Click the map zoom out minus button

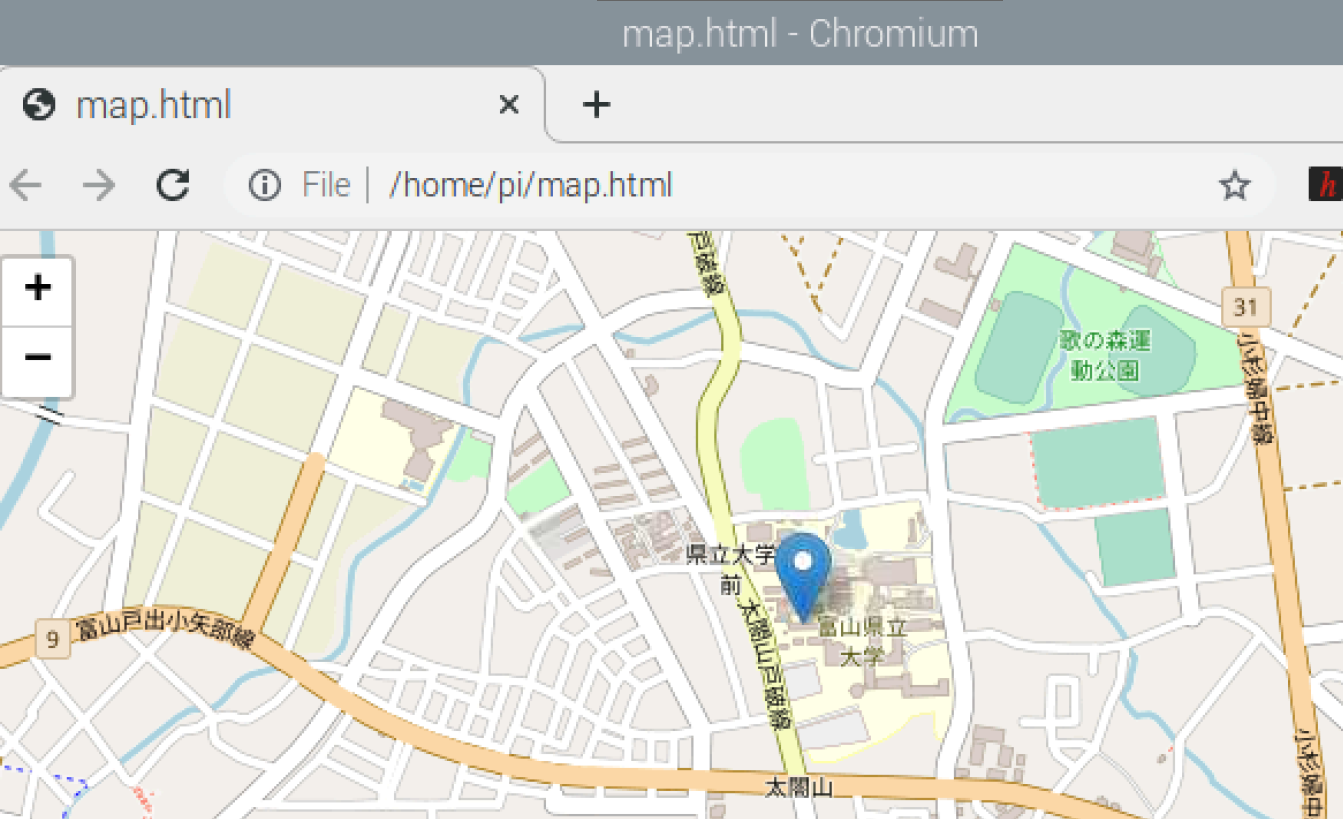point(38,358)
